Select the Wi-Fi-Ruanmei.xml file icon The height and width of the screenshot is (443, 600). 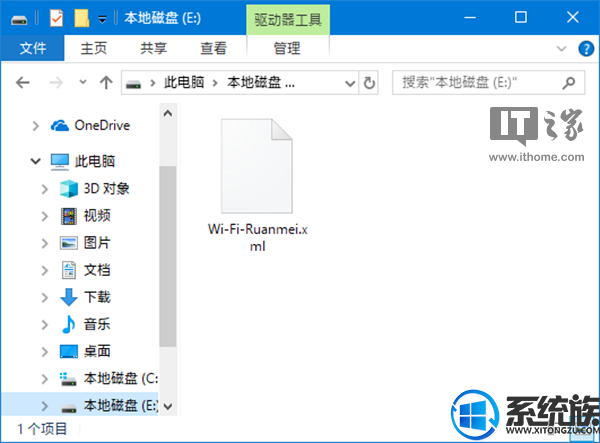[x=257, y=166]
